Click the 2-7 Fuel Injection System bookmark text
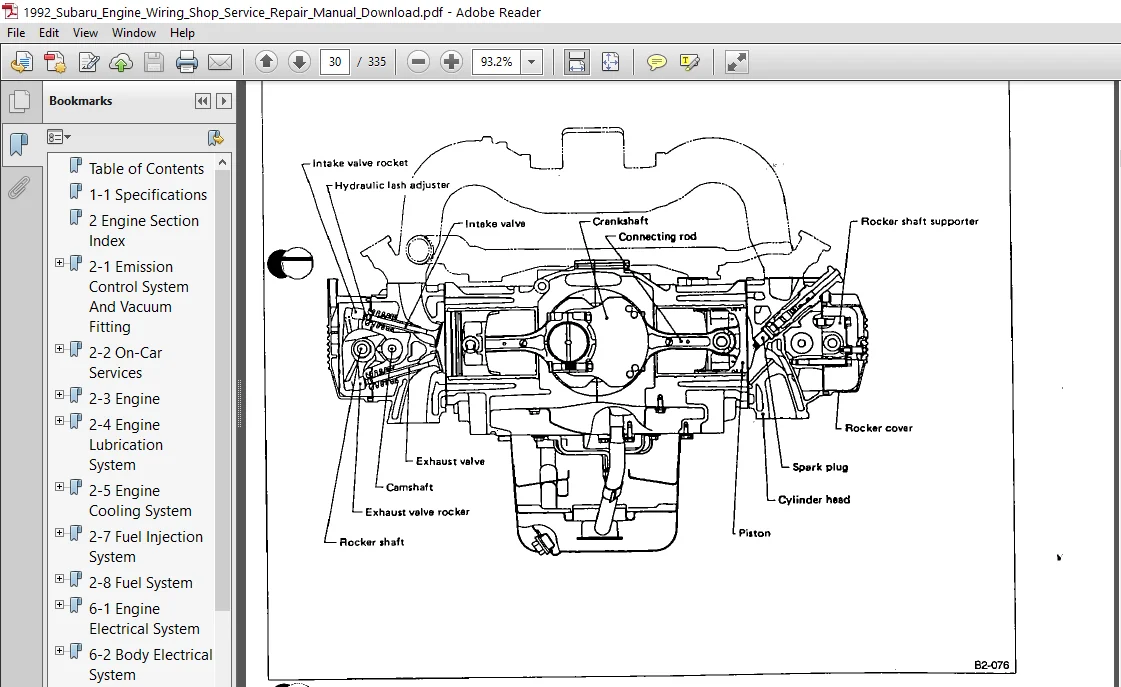 [x=146, y=546]
